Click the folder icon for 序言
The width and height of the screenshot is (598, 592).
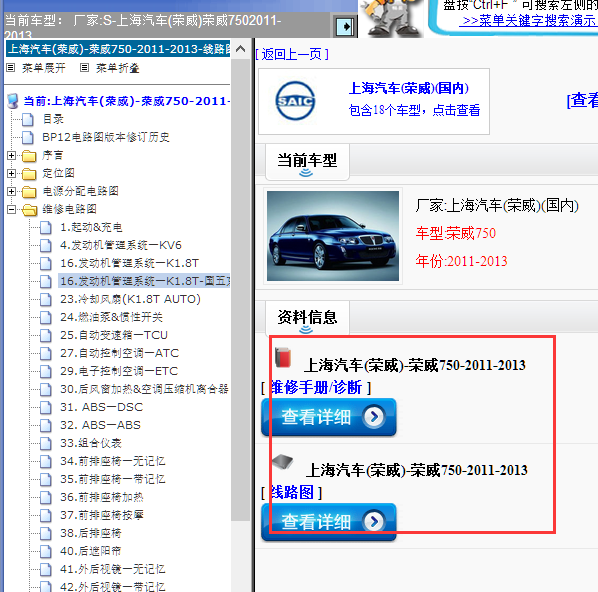pyautogui.click(x=29, y=156)
